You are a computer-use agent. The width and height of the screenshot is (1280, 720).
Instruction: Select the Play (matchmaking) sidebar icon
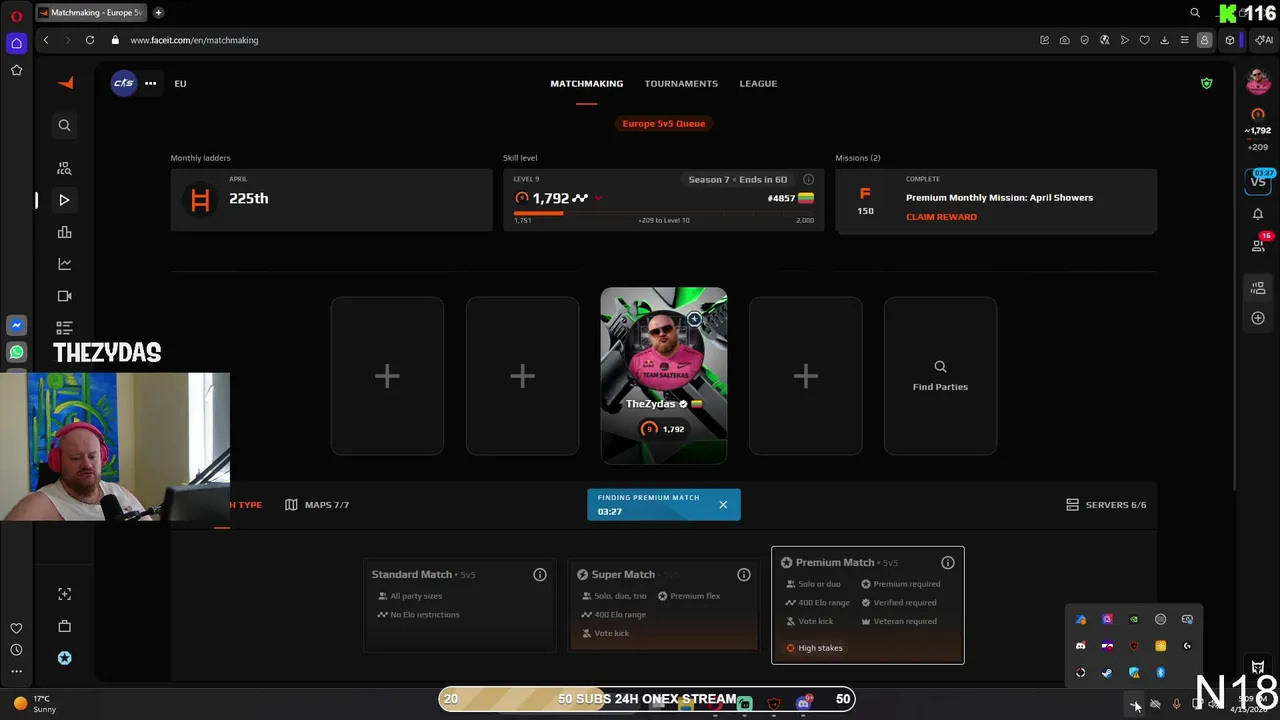pos(64,200)
